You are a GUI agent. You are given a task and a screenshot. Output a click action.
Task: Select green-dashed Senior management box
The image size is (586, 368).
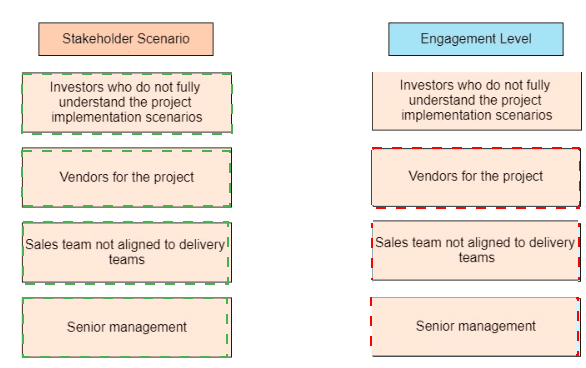[127, 327]
